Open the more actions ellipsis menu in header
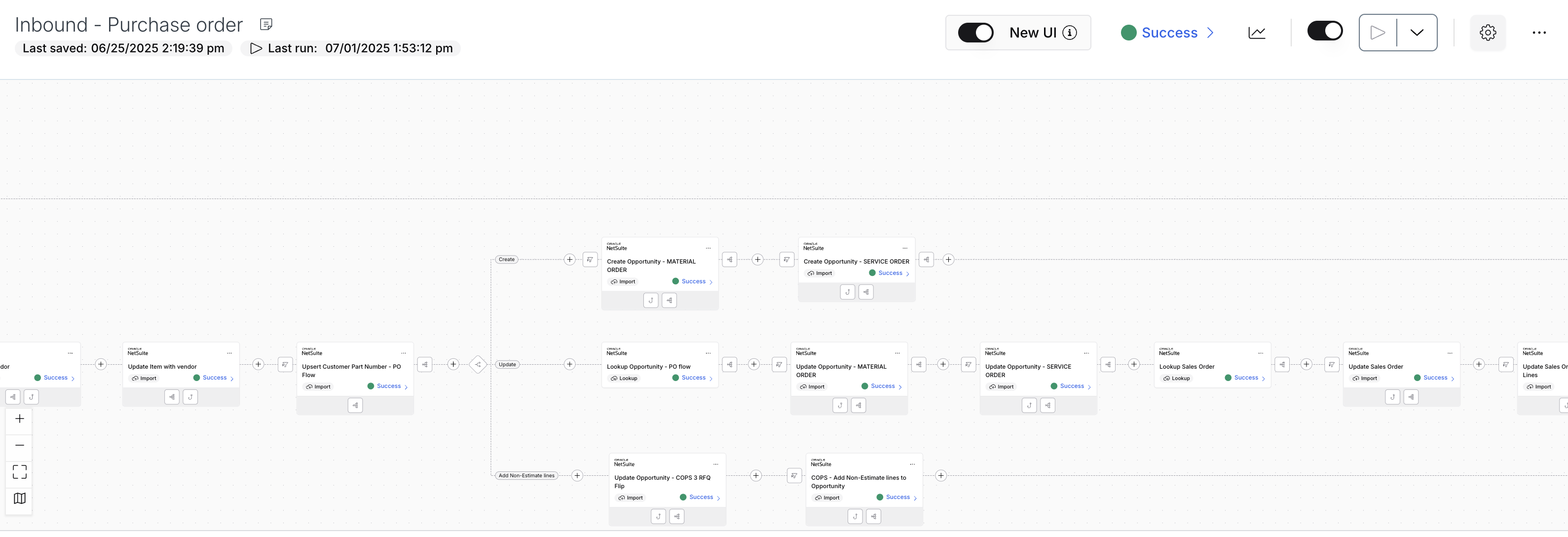This screenshot has width=1568, height=537. click(x=1539, y=33)
